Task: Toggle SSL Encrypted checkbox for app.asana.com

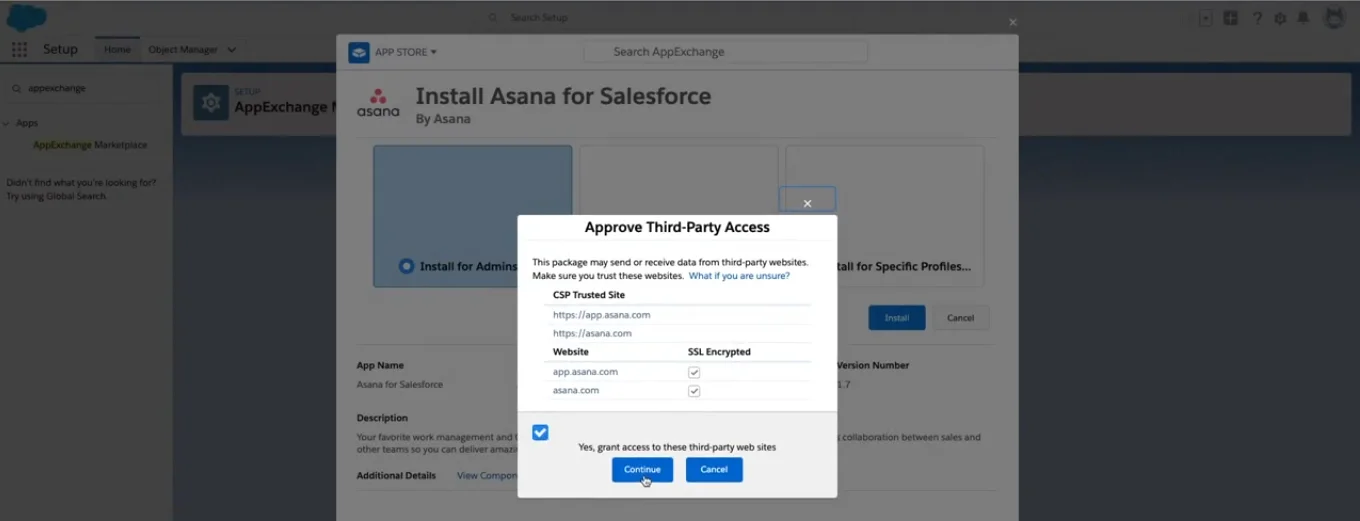Action: pos(694,372)
